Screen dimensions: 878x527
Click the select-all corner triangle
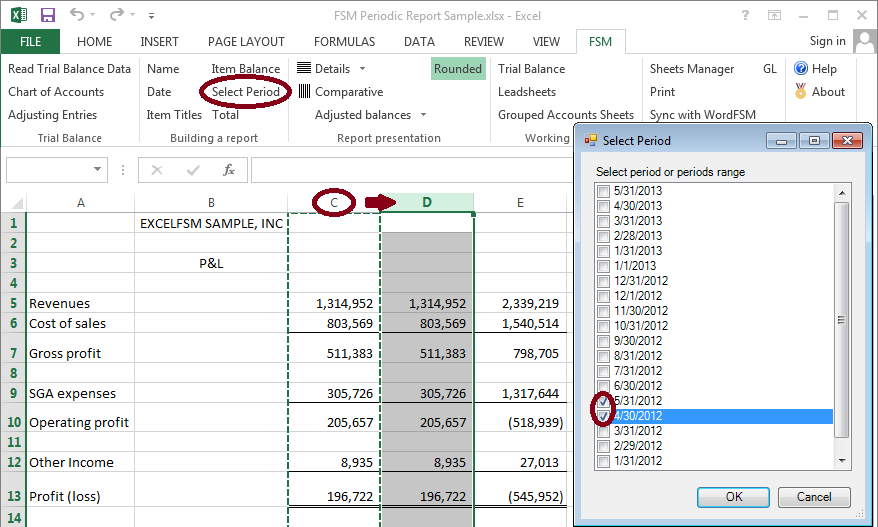click(17, 203)
